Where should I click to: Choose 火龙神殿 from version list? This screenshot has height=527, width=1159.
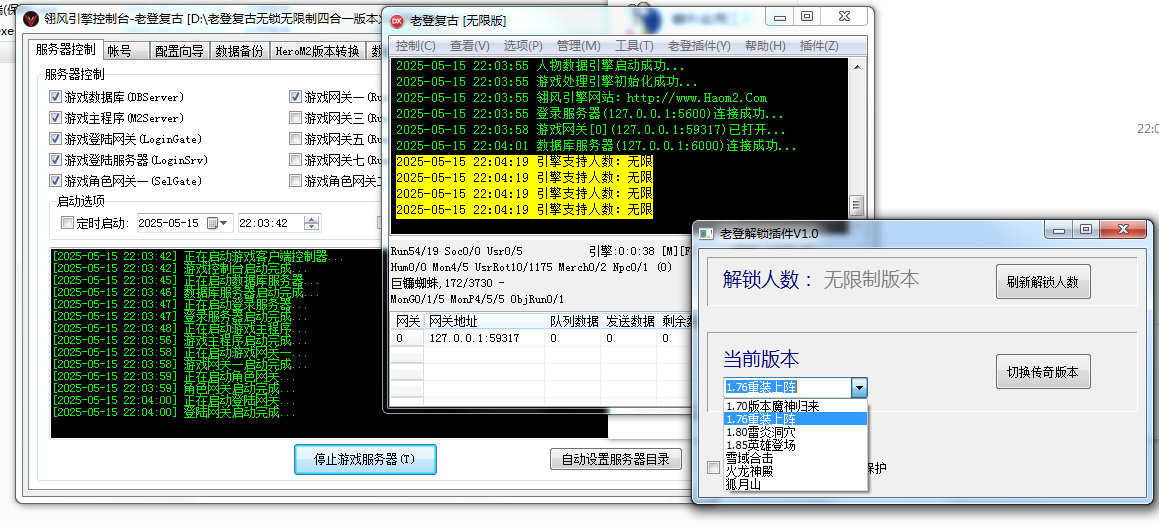tap(795, 471)
